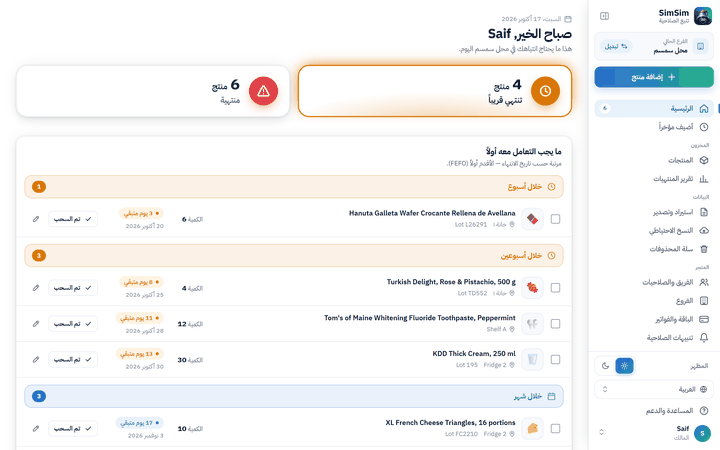Edit Turkish Delight with pencil icon

[36, 288]
